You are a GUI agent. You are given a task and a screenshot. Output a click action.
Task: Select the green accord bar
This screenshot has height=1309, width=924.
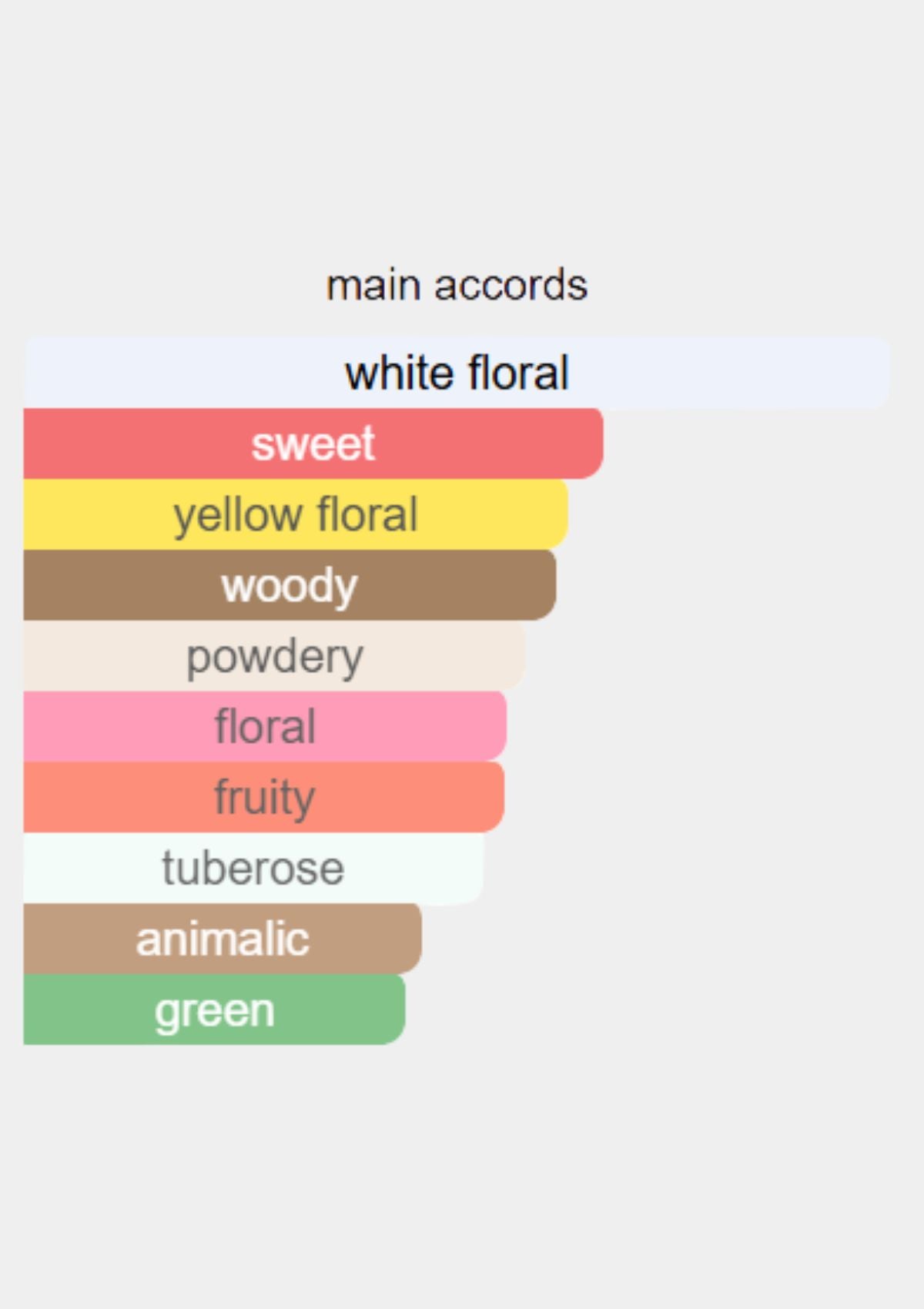[214, 1009]
